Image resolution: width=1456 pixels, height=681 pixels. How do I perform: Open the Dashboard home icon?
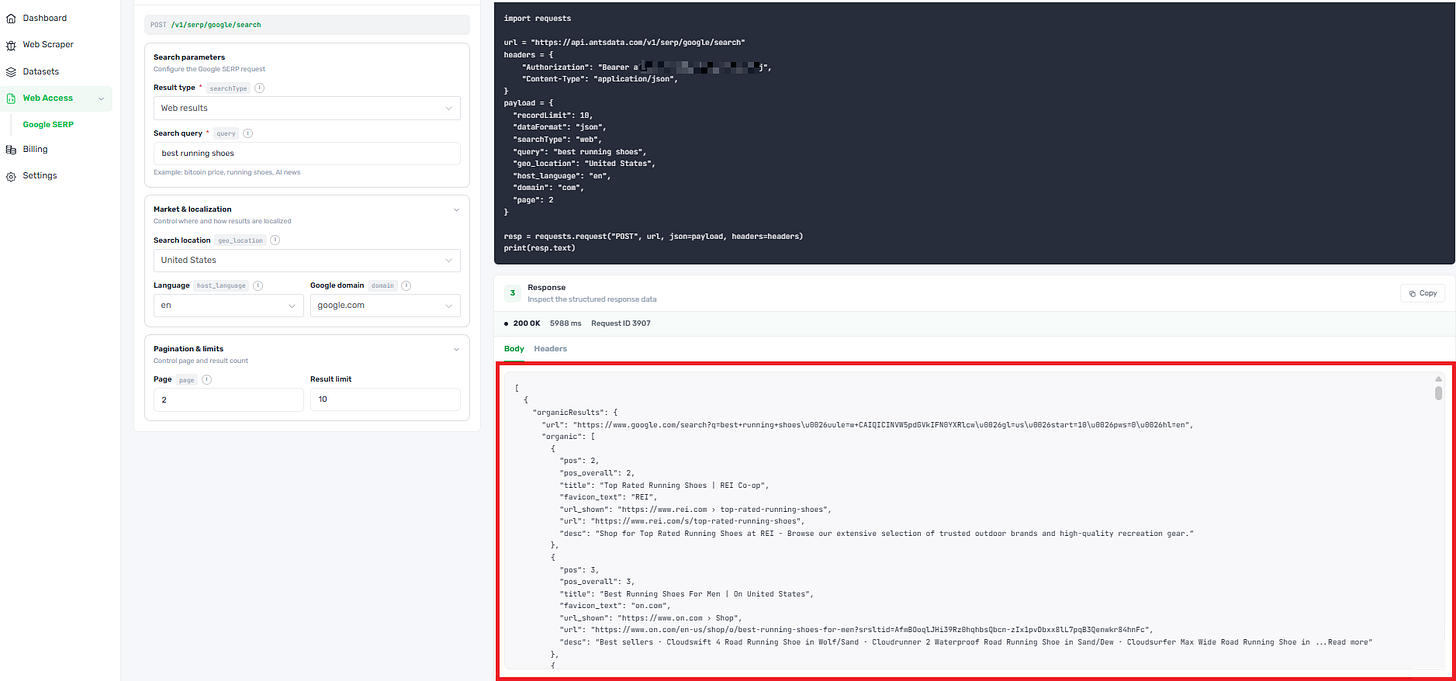click(11, 18)
